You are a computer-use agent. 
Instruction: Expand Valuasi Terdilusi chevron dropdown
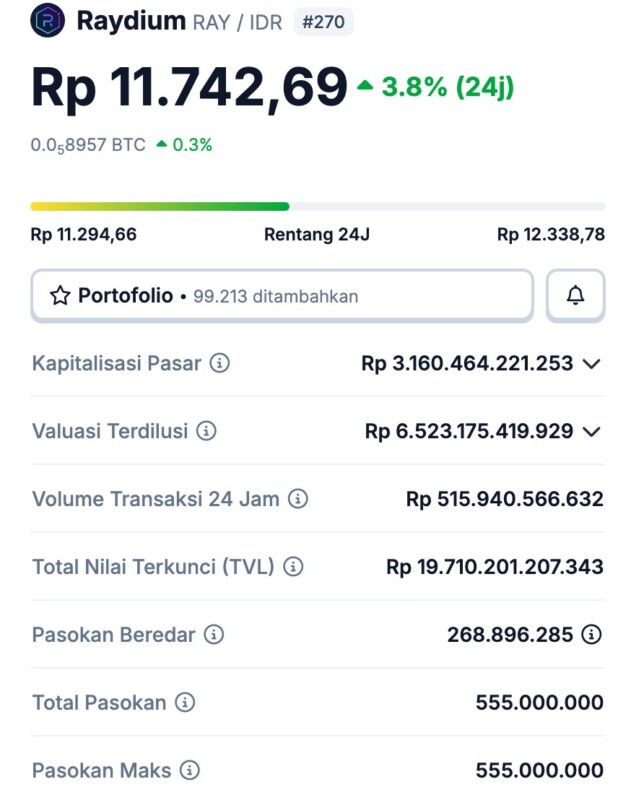point(592,432)
